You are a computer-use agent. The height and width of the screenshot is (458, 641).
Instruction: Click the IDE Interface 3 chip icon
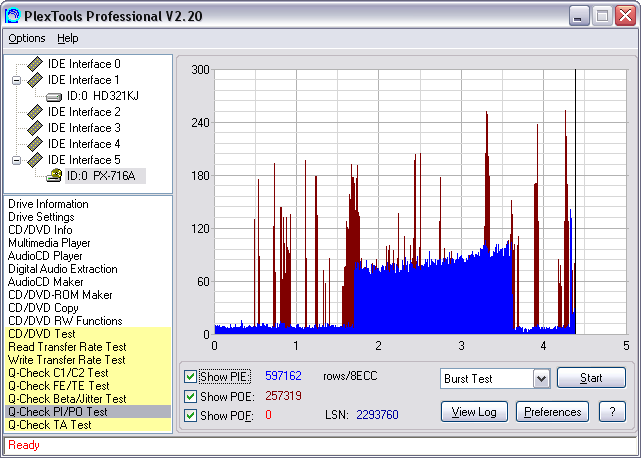point(35,128)
